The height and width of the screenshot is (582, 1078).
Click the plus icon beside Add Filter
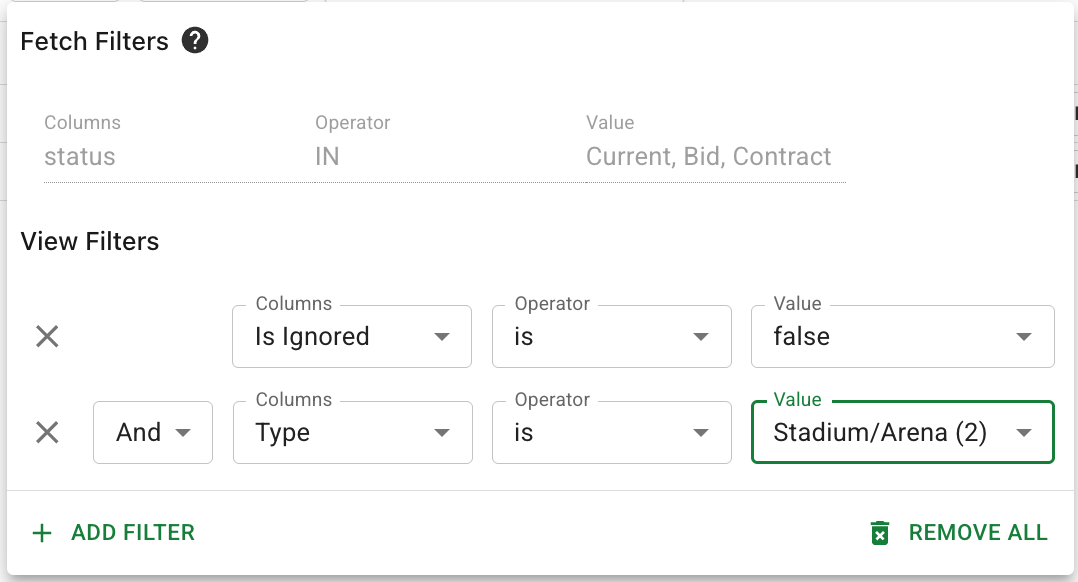(x=42, y=533)
